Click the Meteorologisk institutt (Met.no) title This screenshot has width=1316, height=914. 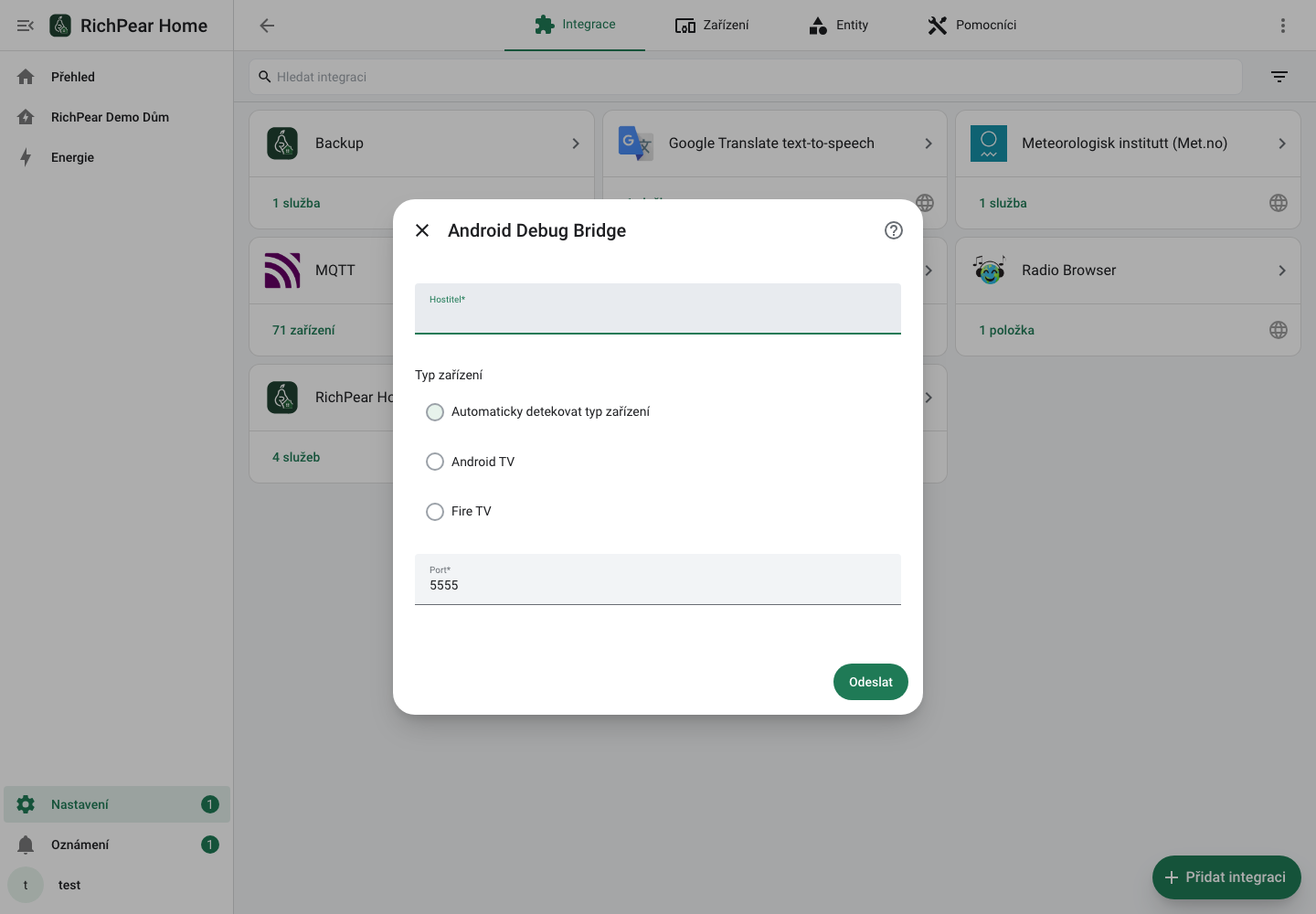click(x=1124, y=143)
